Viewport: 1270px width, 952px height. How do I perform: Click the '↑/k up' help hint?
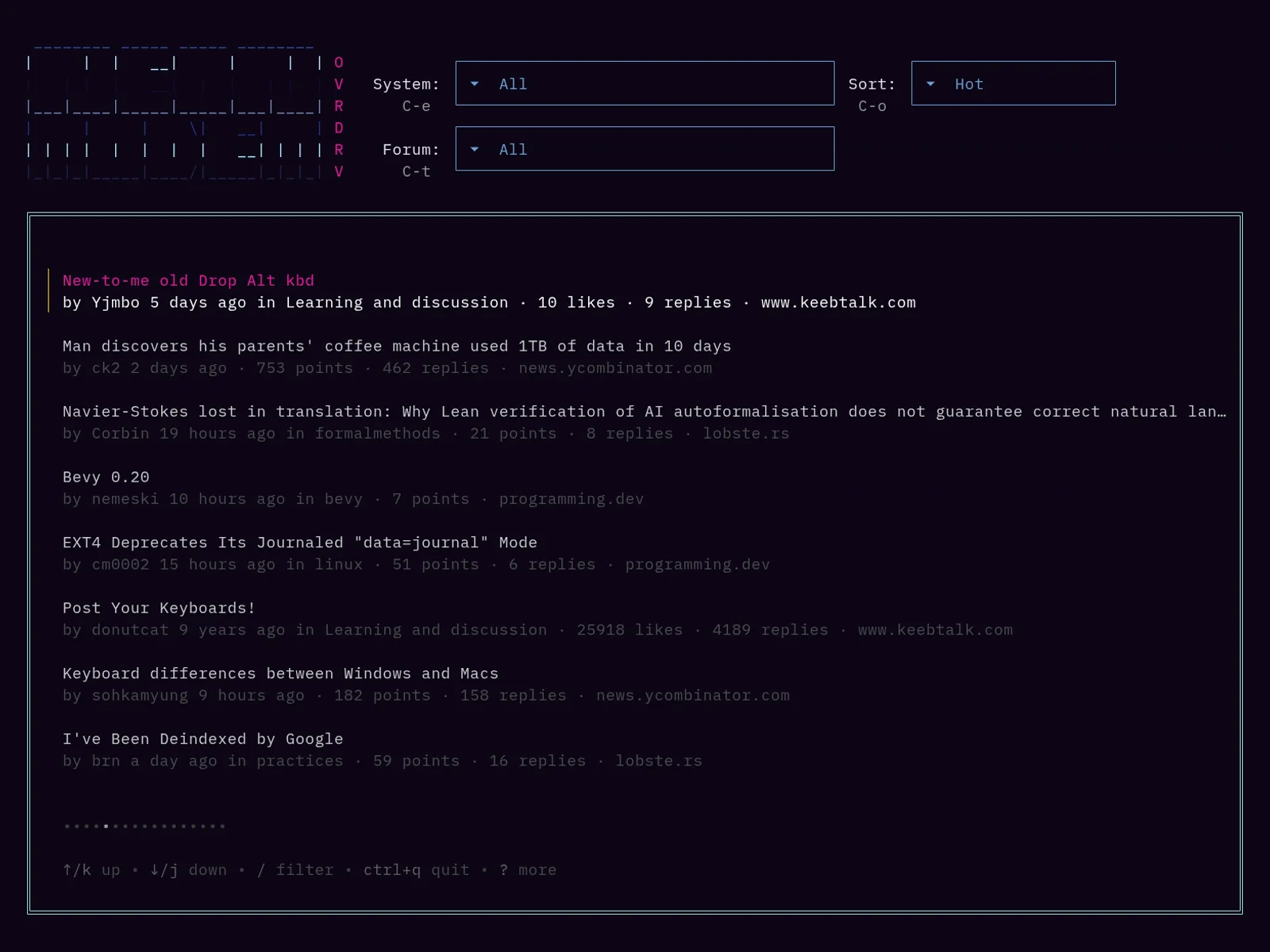pyautogui.click(x=92, y=870)
